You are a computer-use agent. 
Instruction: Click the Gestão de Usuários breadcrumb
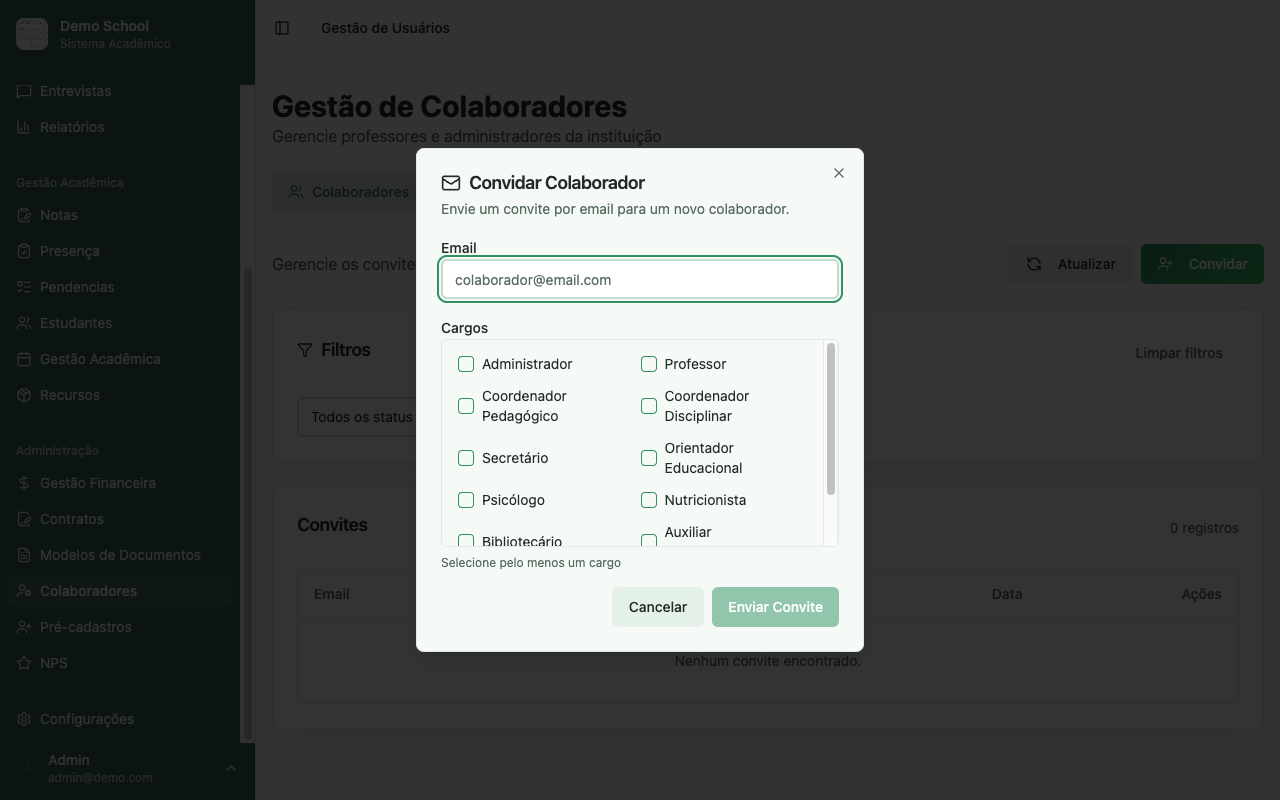(x=385, y=28)
